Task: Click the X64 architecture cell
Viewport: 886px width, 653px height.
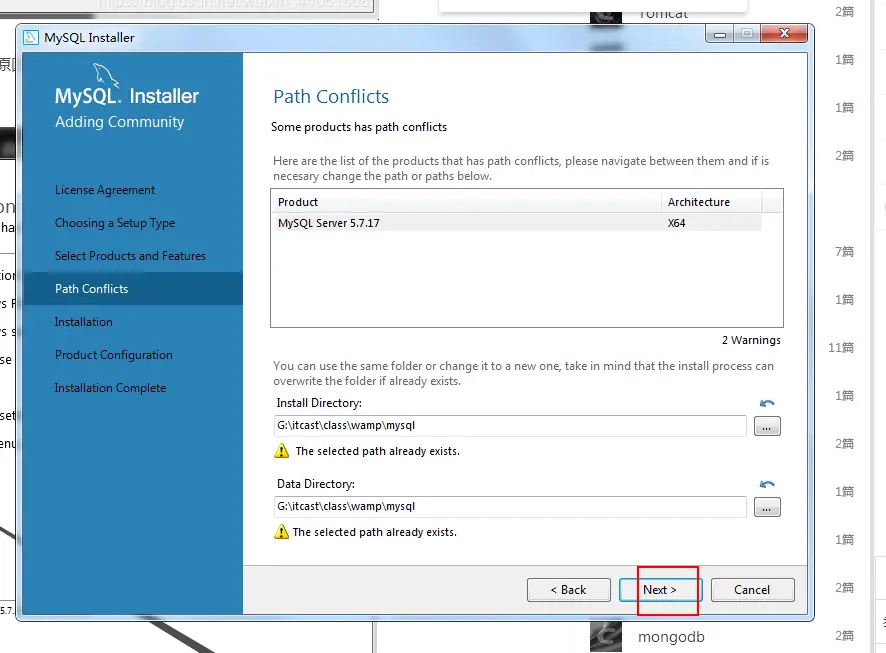Action: tap(676, 223)
